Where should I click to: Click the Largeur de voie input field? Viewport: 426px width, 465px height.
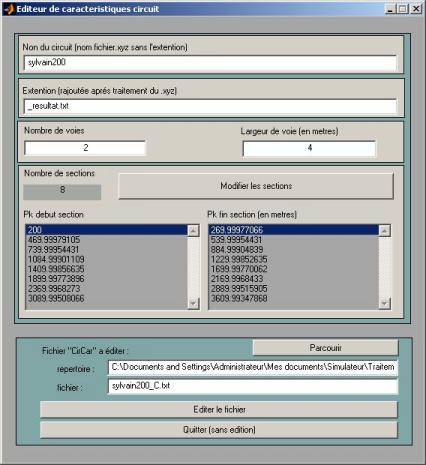(309, 148)
